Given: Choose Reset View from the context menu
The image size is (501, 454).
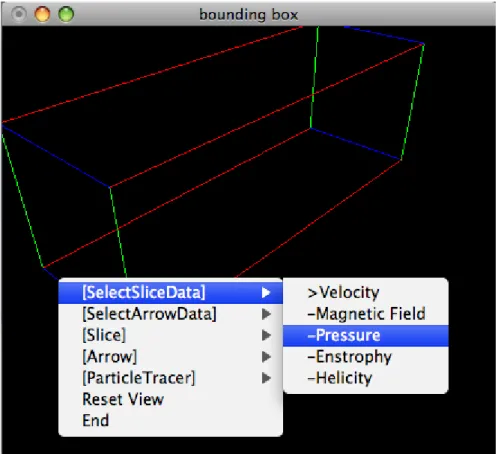Looking at the screenshot, I should [170, 399].
